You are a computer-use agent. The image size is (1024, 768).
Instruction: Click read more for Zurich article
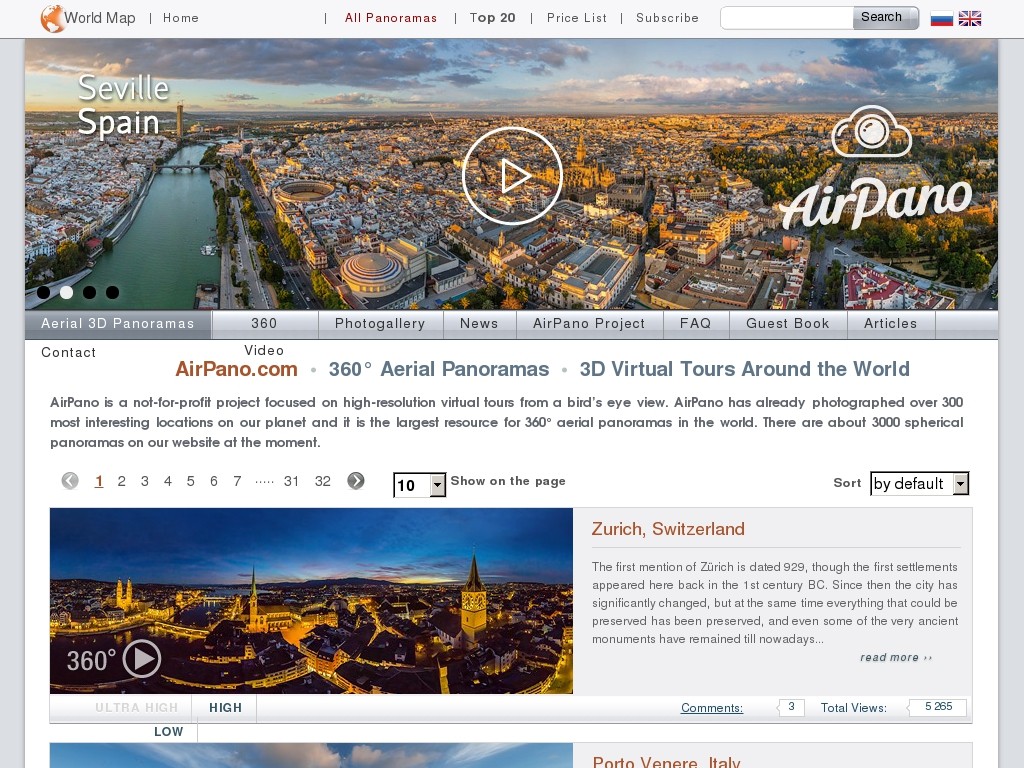pos(896,658)
